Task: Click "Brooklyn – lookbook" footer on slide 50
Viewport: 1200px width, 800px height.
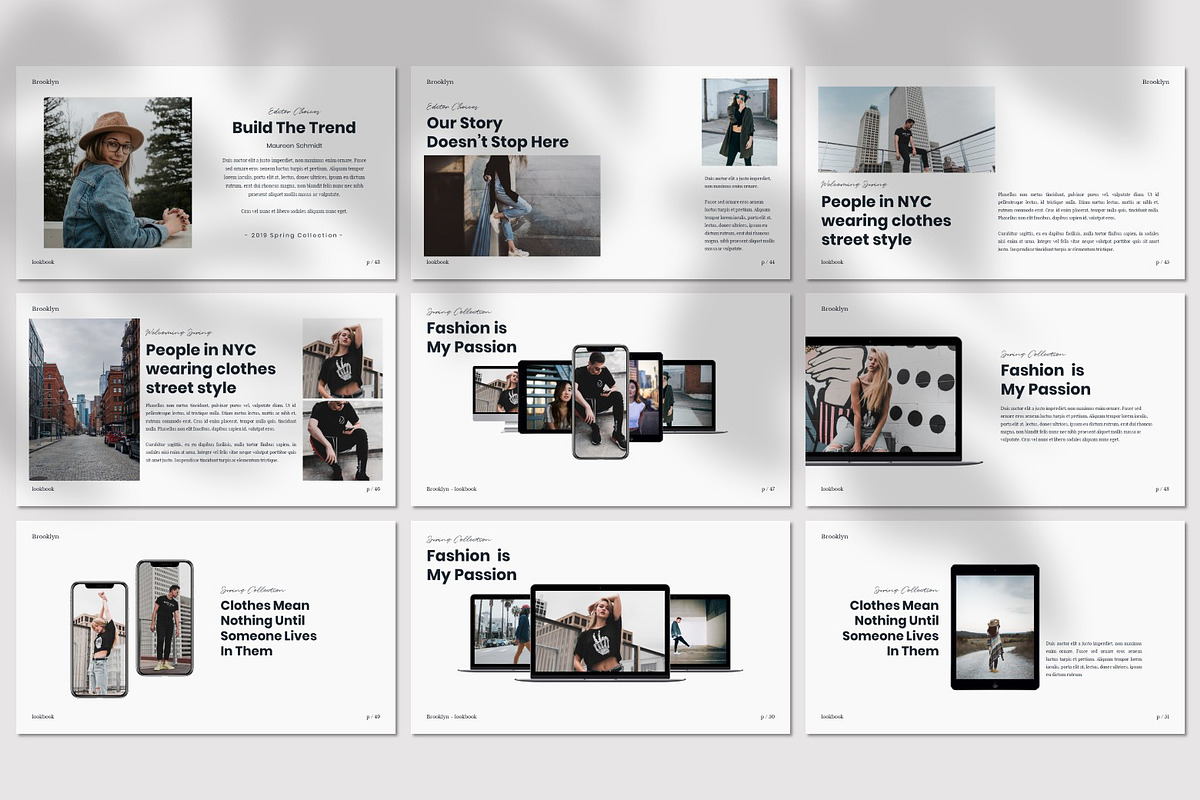Action: pyautogui.click(x=451, y=716)
